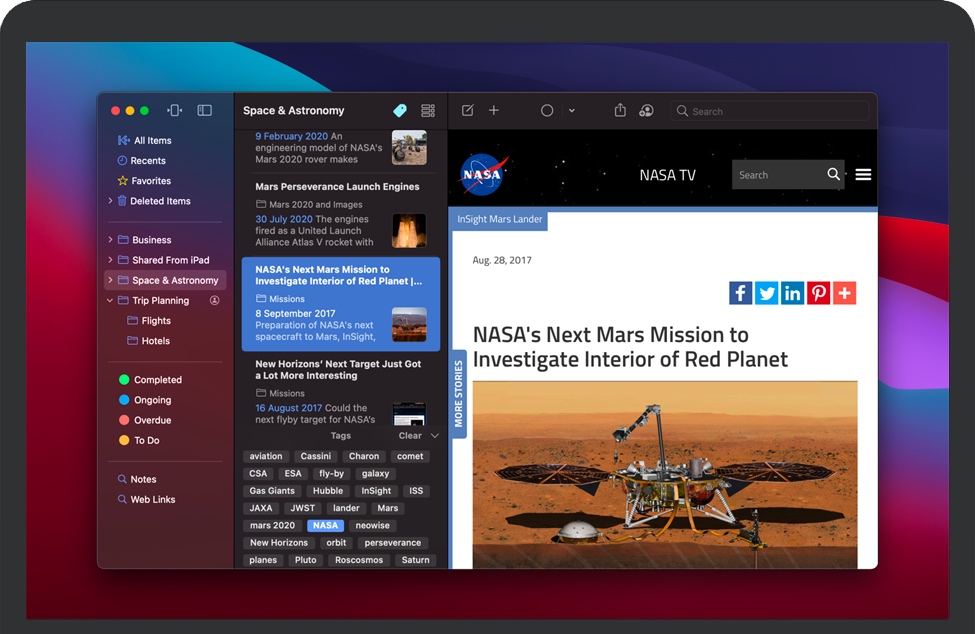This screenshot has height=634, width=975.
Task: Toggle the sidebar panel icon
Action: 204,111
